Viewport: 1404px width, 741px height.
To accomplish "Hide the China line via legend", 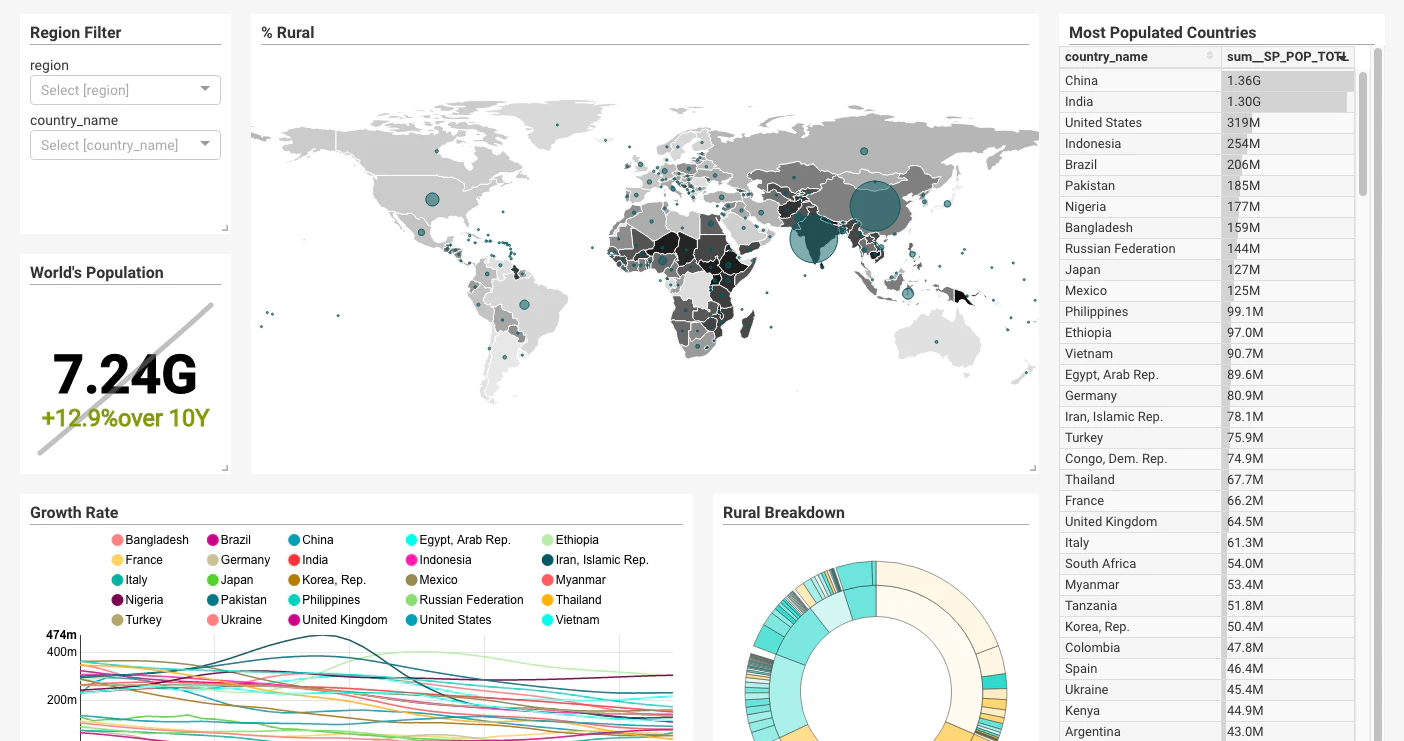I will (x=311, y=540).
